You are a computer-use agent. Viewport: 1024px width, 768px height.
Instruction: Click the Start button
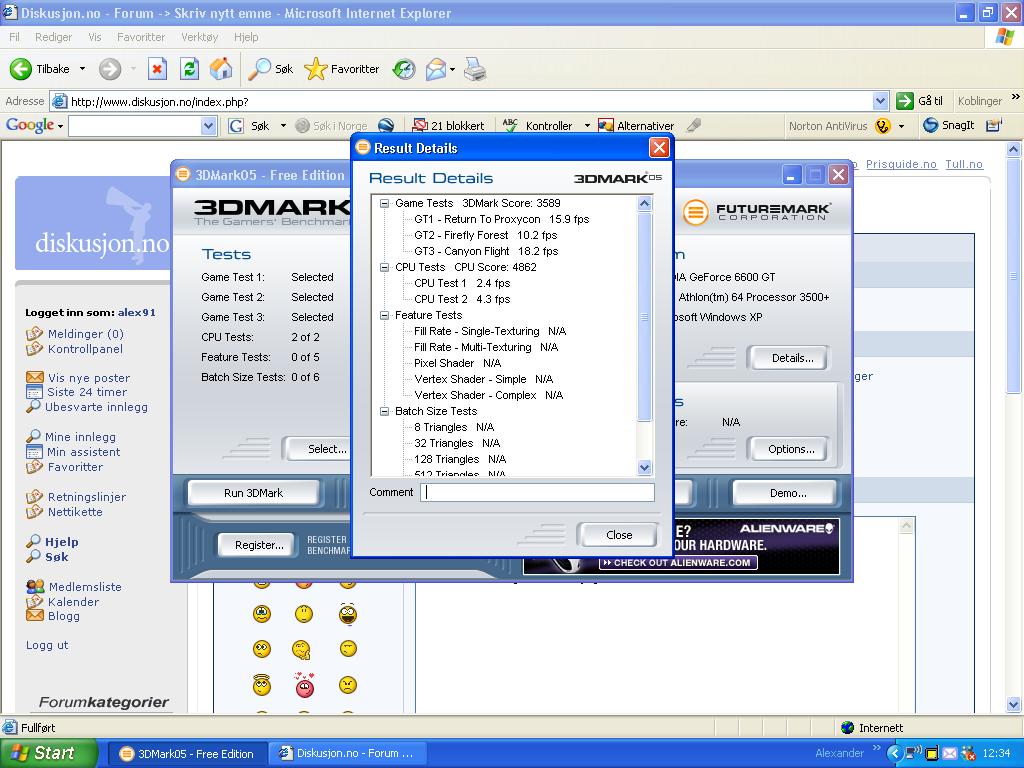coord(49,753)
